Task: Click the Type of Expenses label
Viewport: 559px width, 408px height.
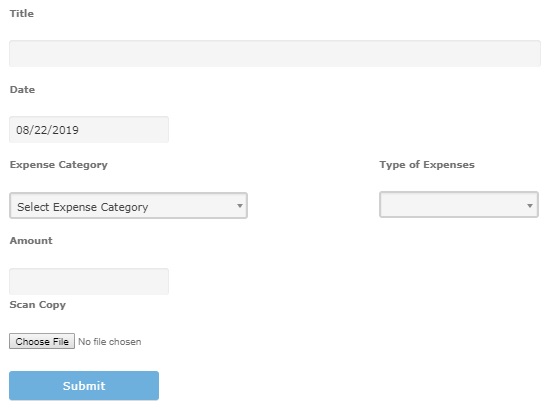Action: tap(427, 165)
